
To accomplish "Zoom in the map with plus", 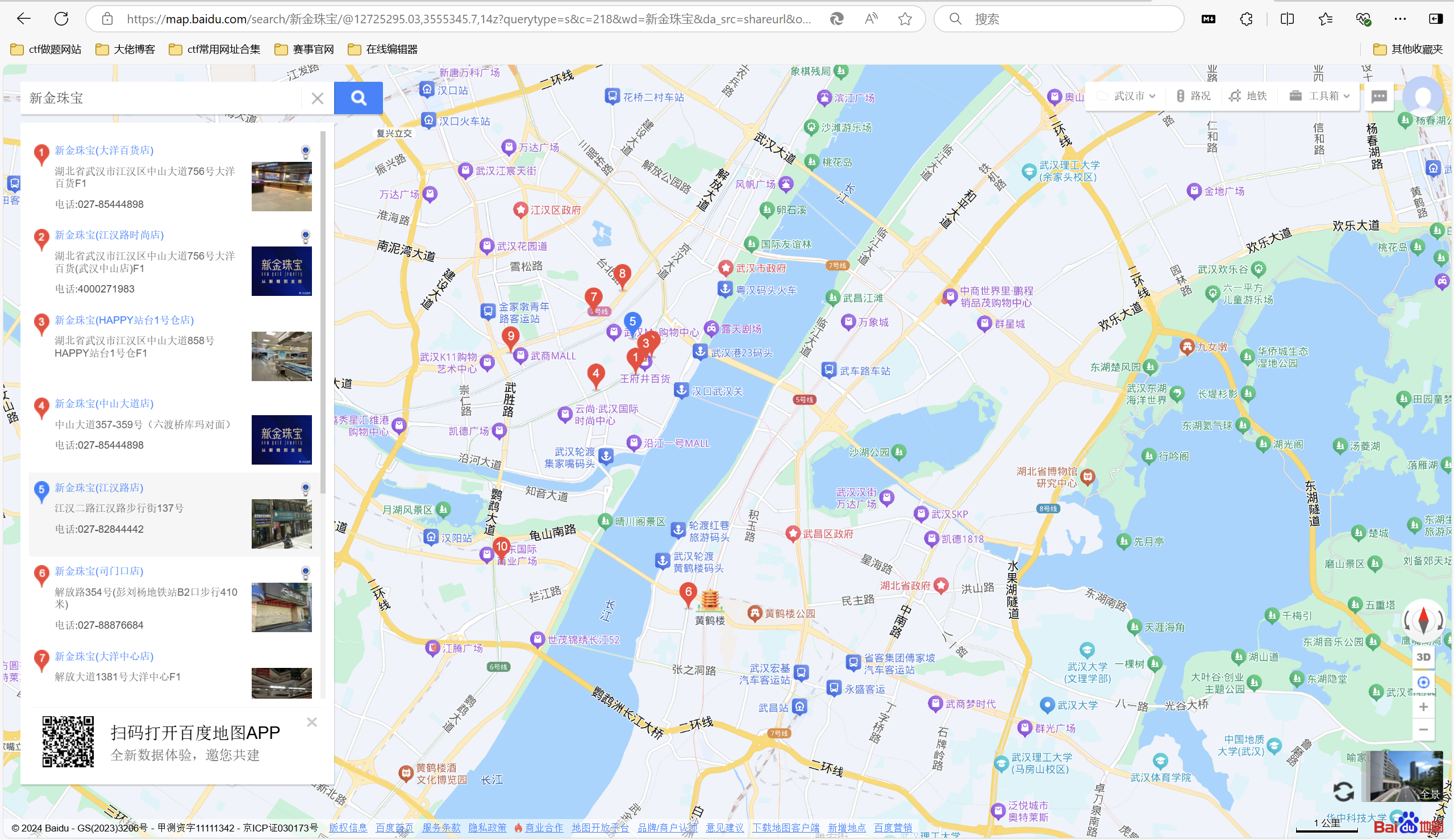I will [1423, 707].
